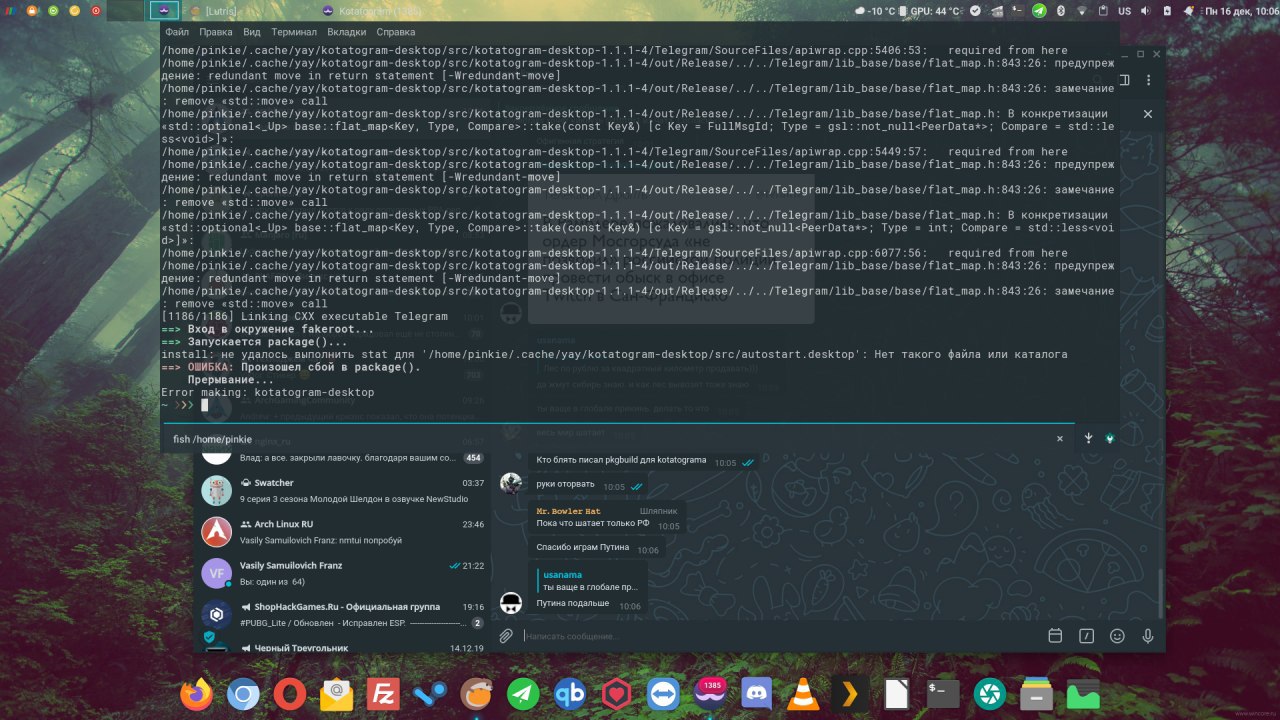Open the Вид menu
1280x720 pixels.
pos(252,32)
